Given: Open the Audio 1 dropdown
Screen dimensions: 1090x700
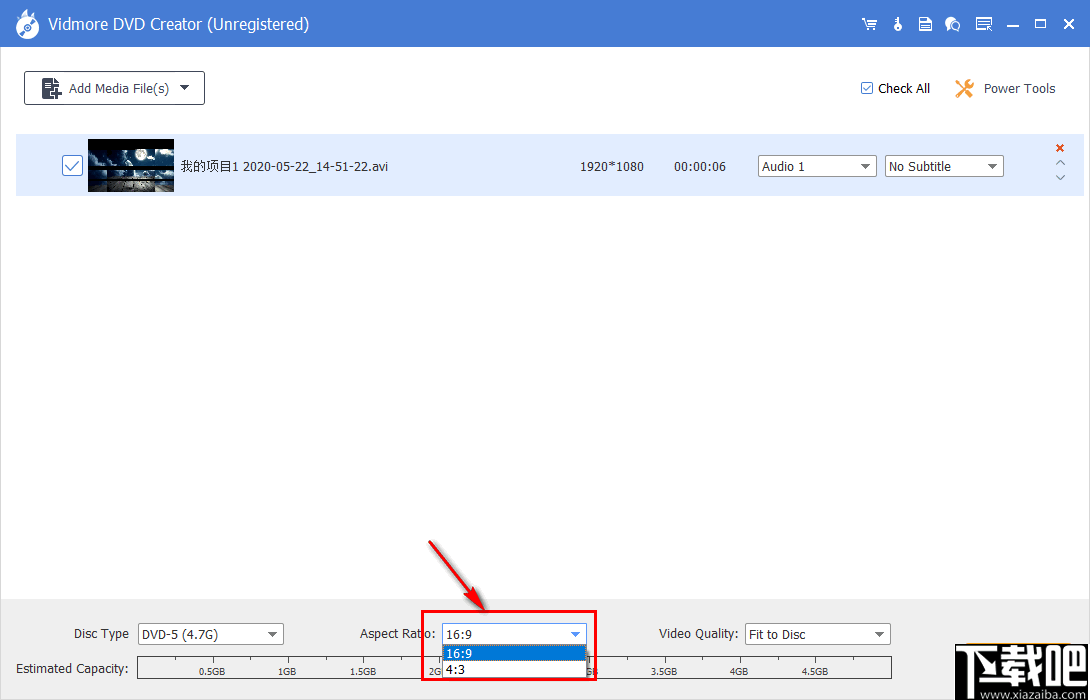Looking at the screenshot, I should coord(816,166).
